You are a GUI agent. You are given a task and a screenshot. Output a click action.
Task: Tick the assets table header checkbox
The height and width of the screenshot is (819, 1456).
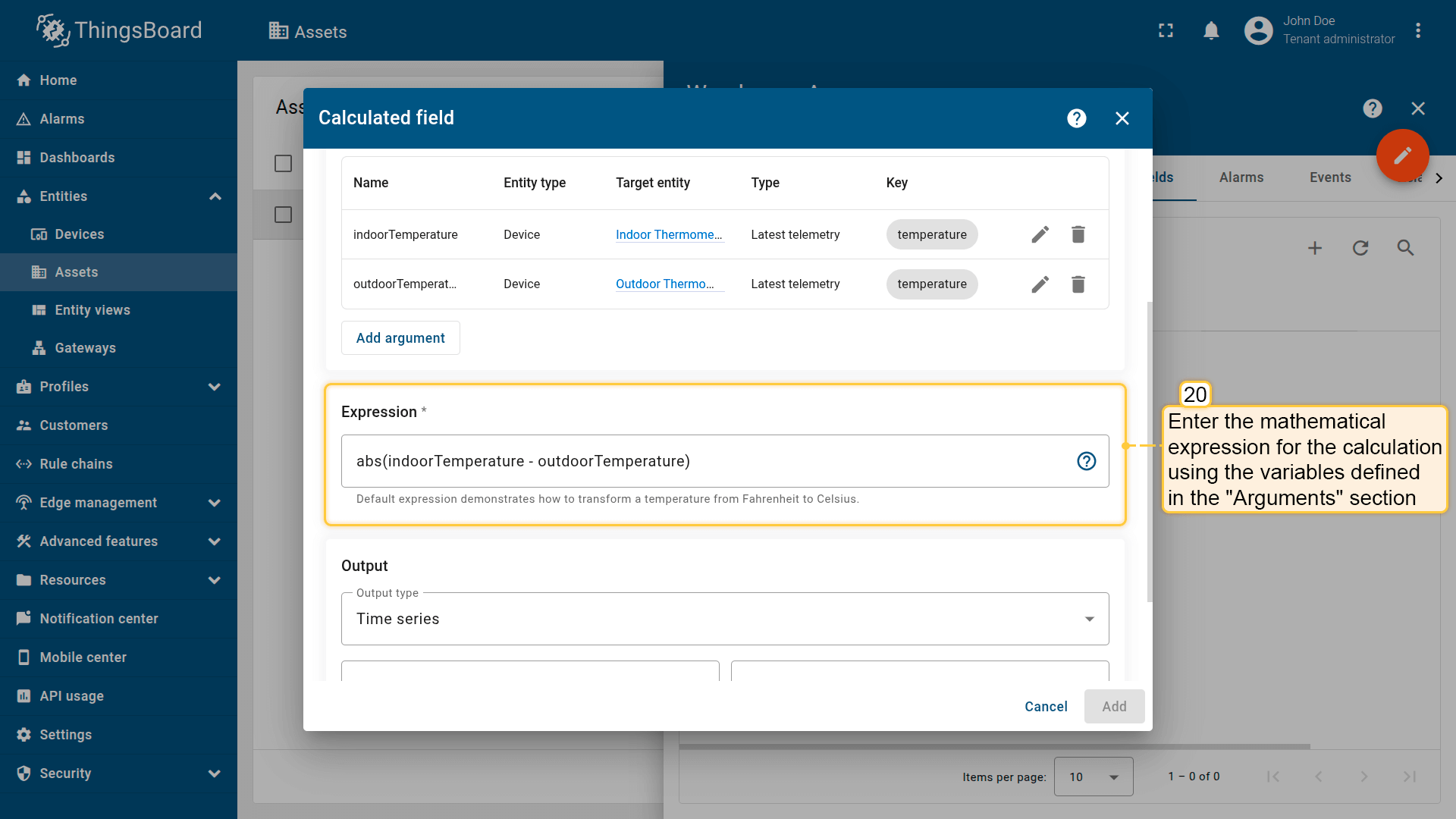(283, 164)
